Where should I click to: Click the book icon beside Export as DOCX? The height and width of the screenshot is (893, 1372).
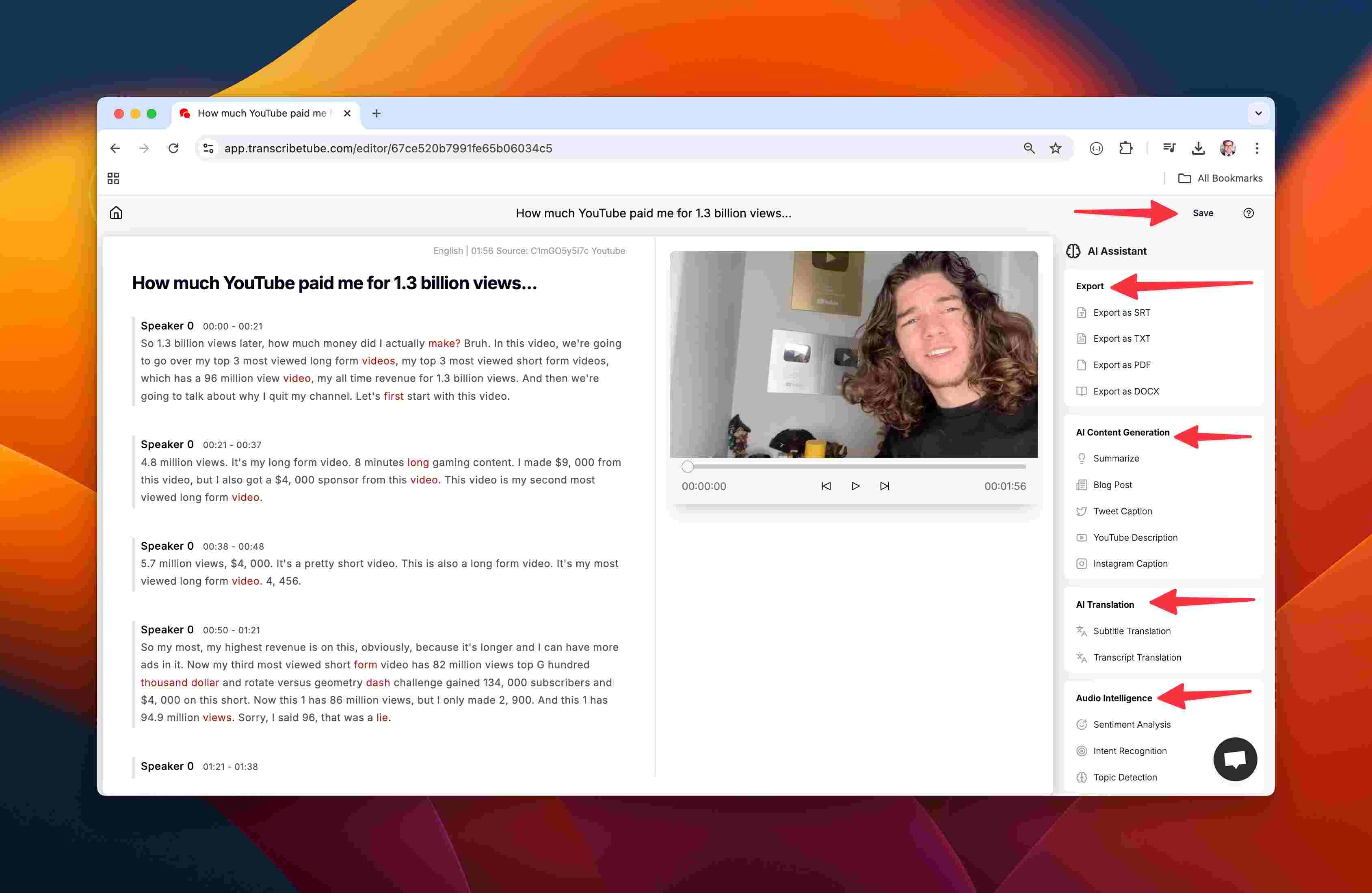click(x=1082, y=391)
